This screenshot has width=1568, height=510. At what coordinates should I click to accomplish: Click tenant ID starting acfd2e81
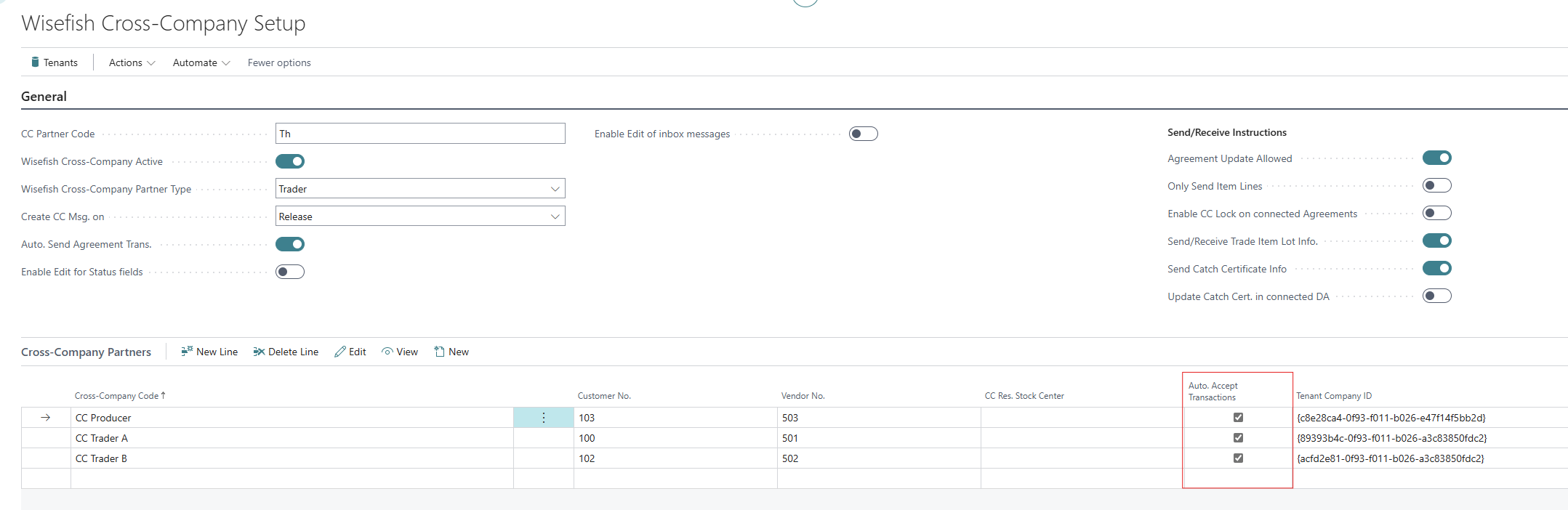(x=1390, y=458)
